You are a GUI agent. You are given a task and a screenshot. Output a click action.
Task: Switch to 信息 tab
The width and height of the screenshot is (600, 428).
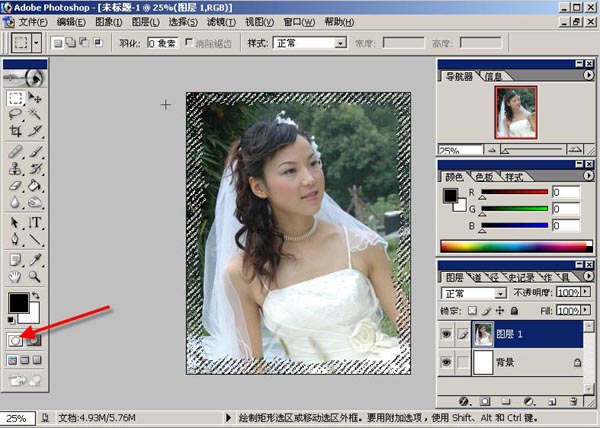point(493,76)
